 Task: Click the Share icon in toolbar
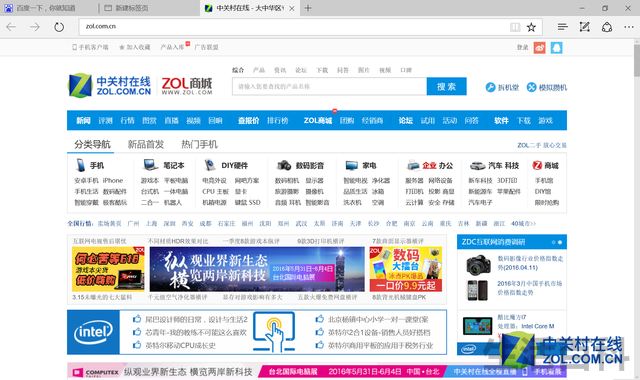pyautogui.click(x=607, y=27)
